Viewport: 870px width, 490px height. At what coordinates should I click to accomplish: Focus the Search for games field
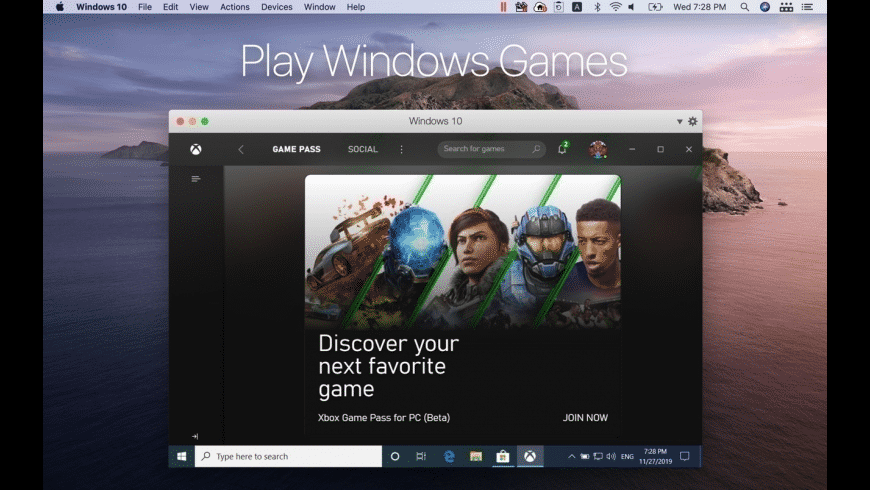click(492, 149)
